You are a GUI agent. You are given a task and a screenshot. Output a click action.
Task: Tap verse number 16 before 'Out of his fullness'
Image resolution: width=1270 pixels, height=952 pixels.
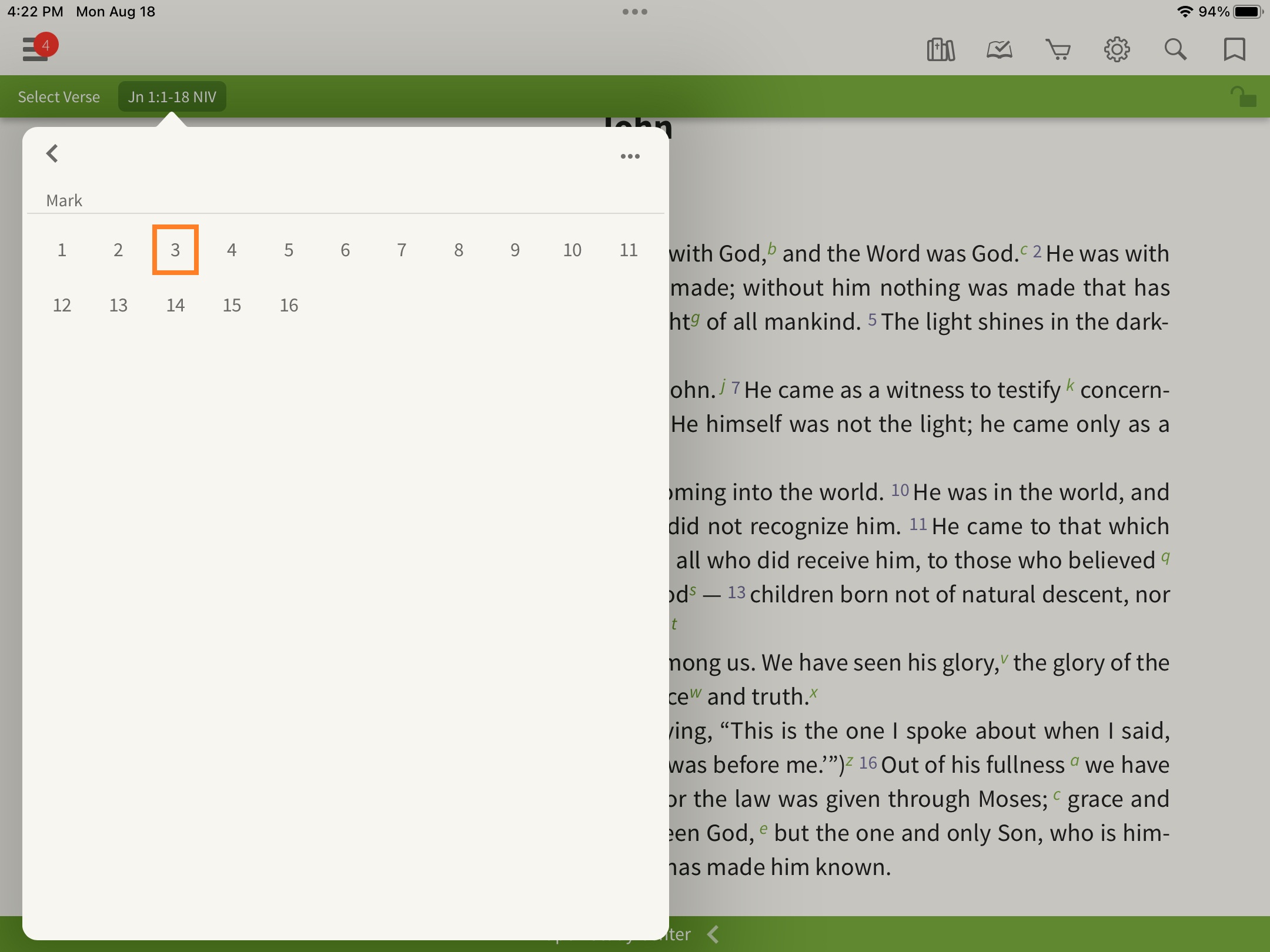pyautogui.click(x=868, y=763)
